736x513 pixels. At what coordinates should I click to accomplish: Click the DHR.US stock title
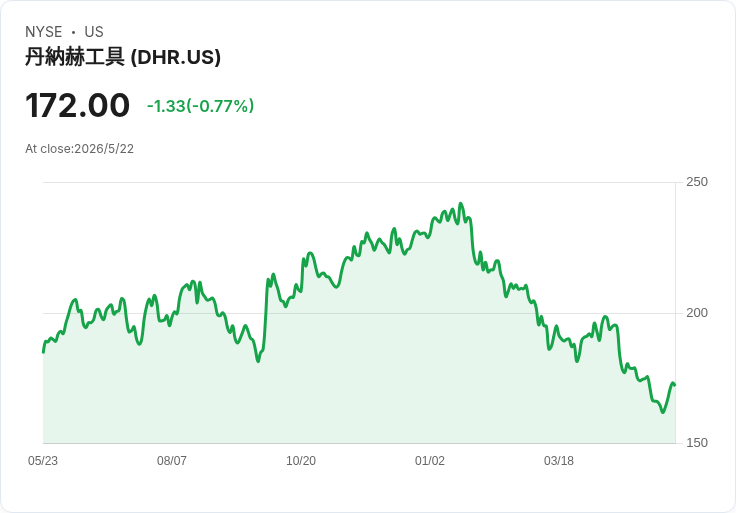[x=123, y=57]
